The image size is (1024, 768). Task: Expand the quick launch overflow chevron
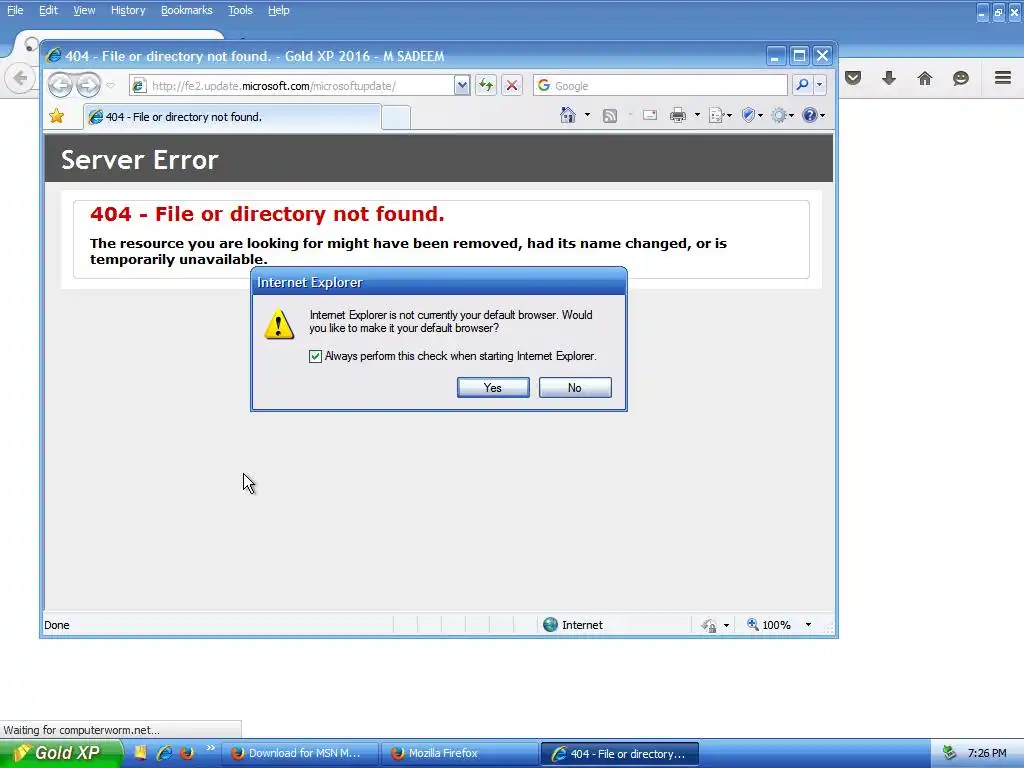[x=210, y=748]
